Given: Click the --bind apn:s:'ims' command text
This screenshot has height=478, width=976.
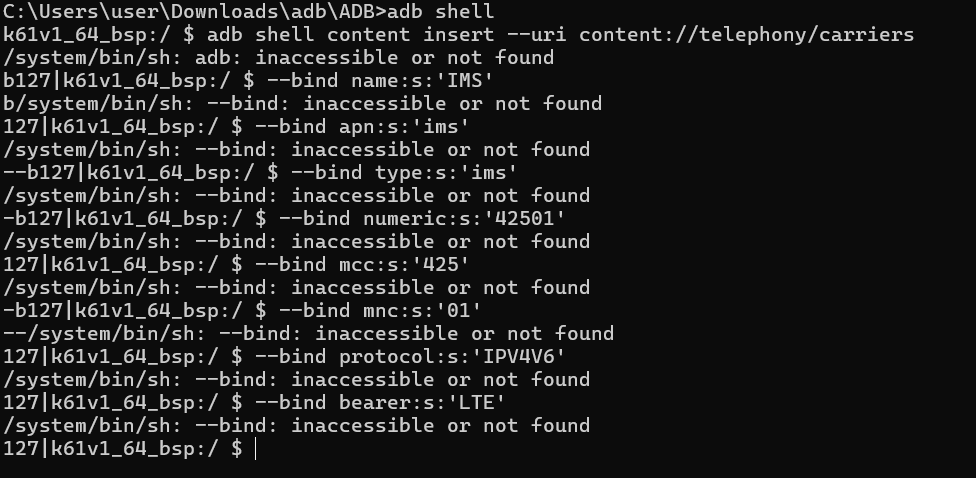Looking at the screenshot, I should coord(362,126).
